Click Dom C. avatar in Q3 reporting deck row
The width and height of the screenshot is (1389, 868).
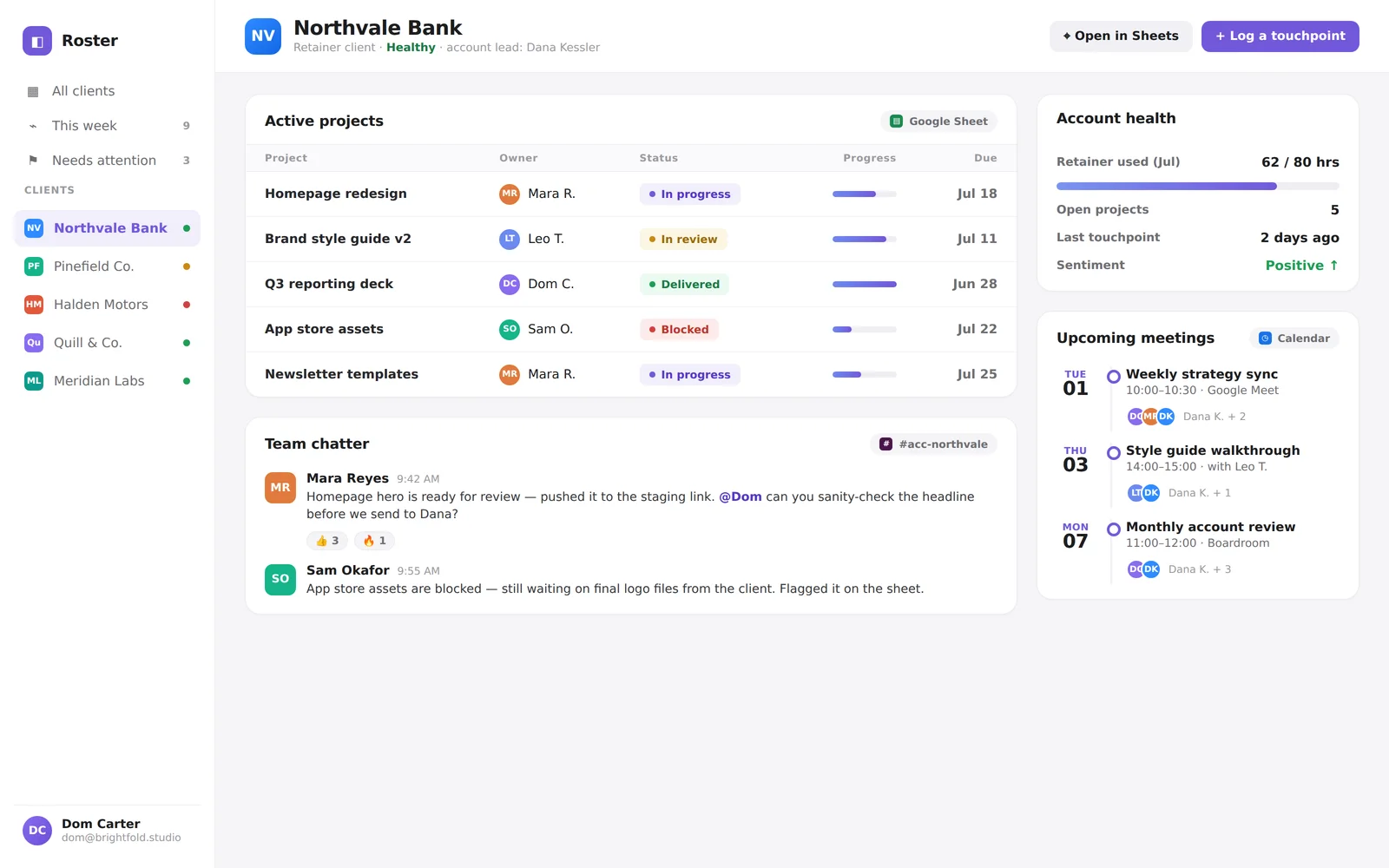click(510, 284)
